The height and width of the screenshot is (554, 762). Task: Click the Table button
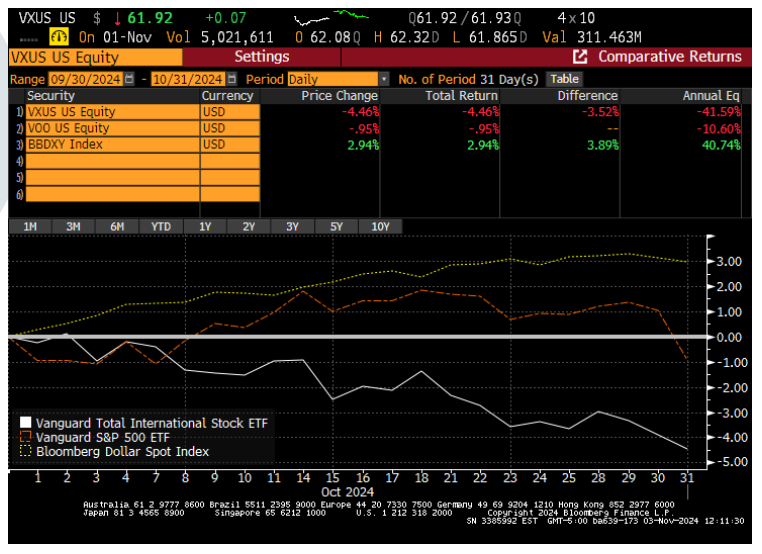[x=565, y=79]
